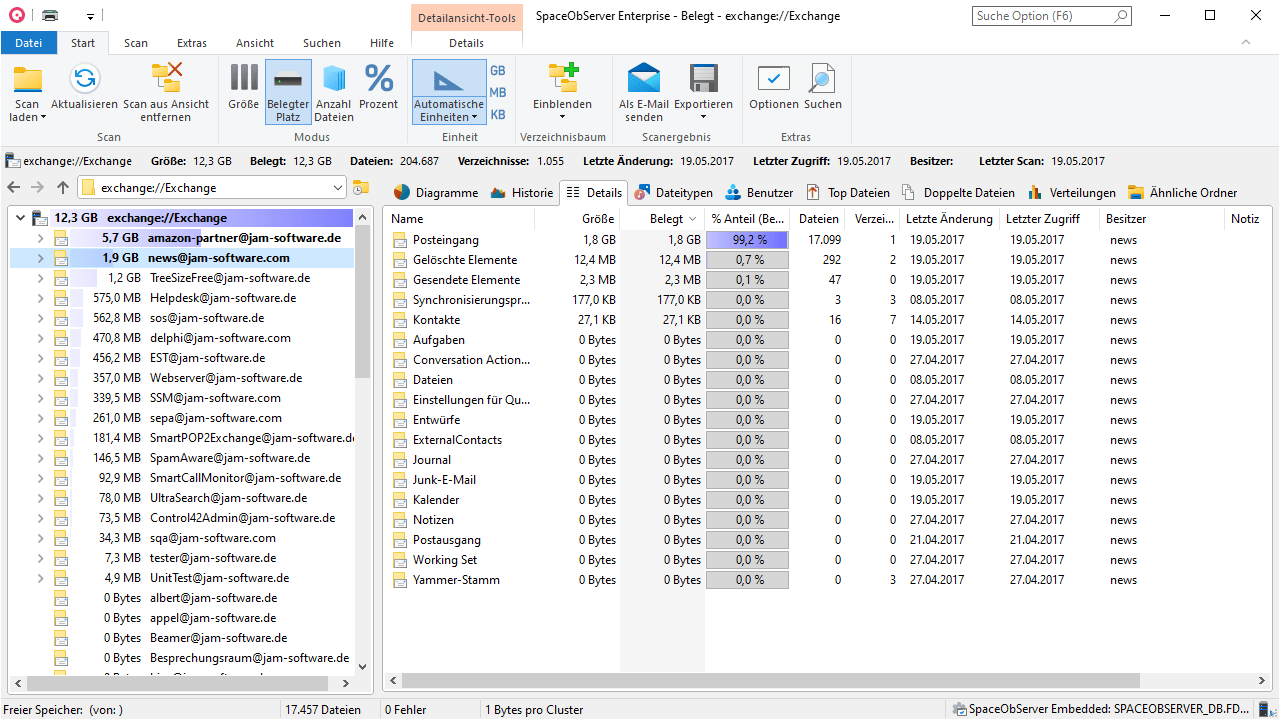The width and height of the screenshot is (1280, 720).
Task: Open the Datei menu
Action: point(29,43)
